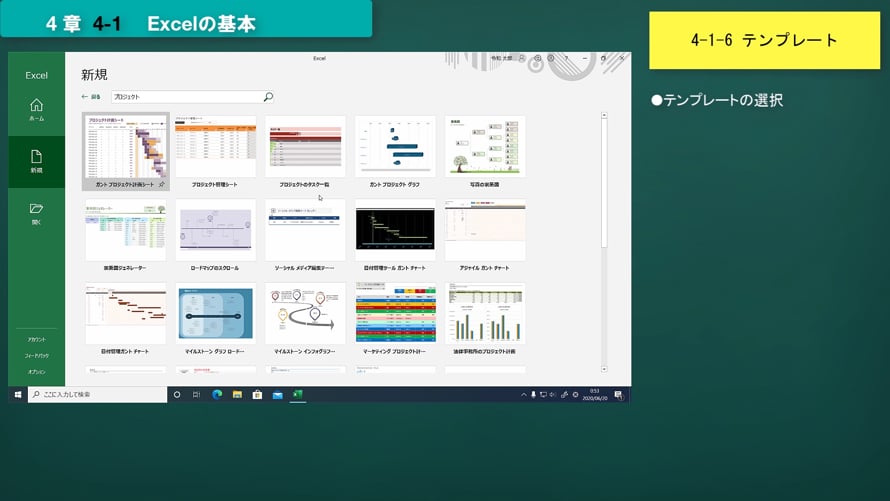Open アカウント in the Excel sidebar
The image size is (890, 501).
point(36,339)
